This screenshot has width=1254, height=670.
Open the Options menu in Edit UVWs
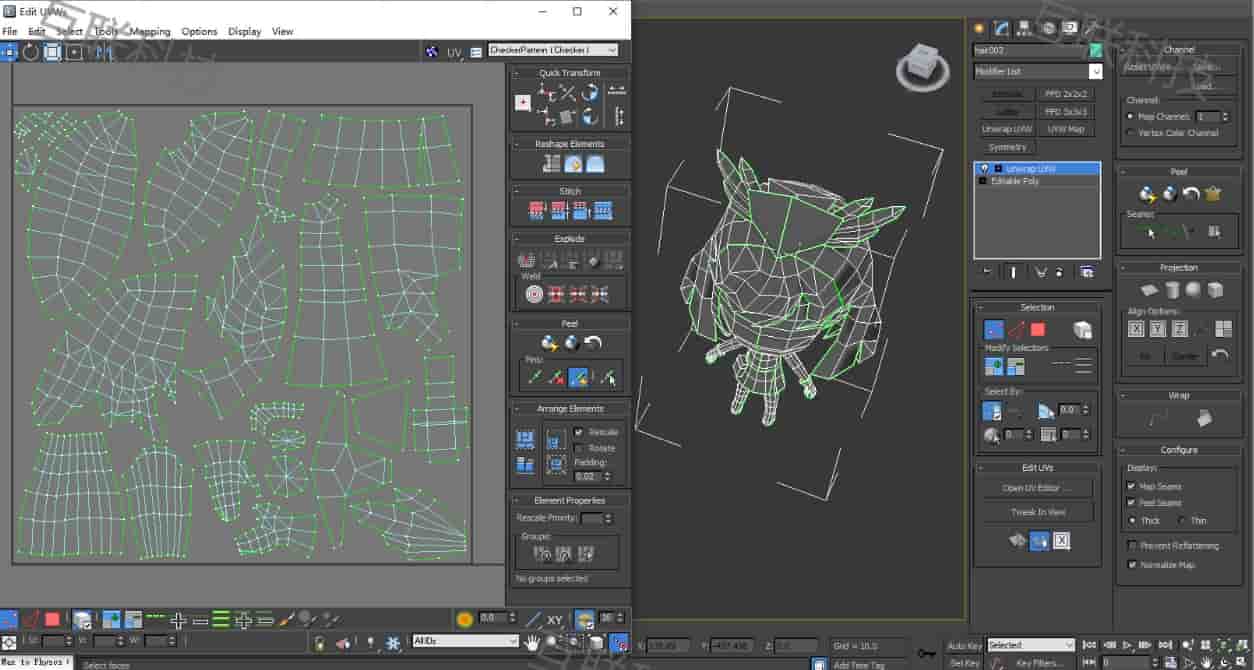point(199,32)
